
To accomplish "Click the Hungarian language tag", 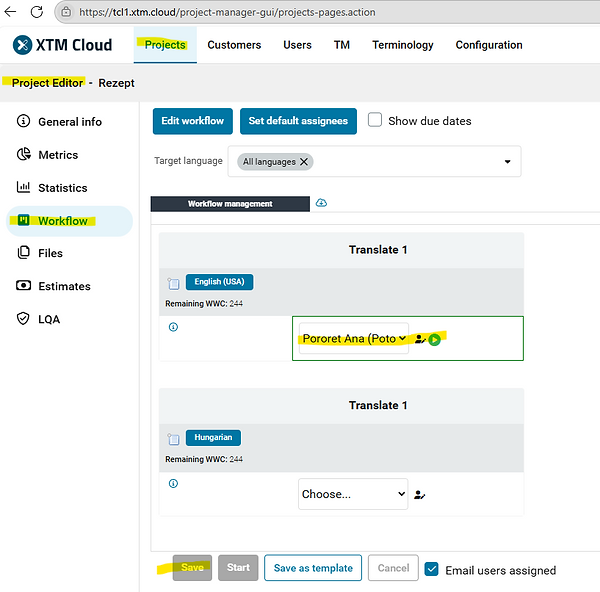I will point(213,437).
